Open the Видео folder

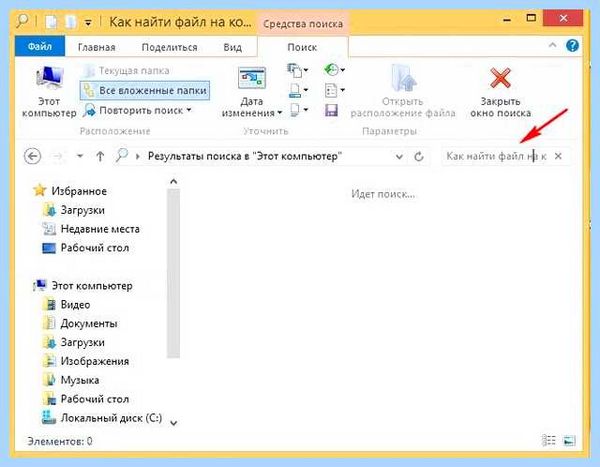point(67,305)
